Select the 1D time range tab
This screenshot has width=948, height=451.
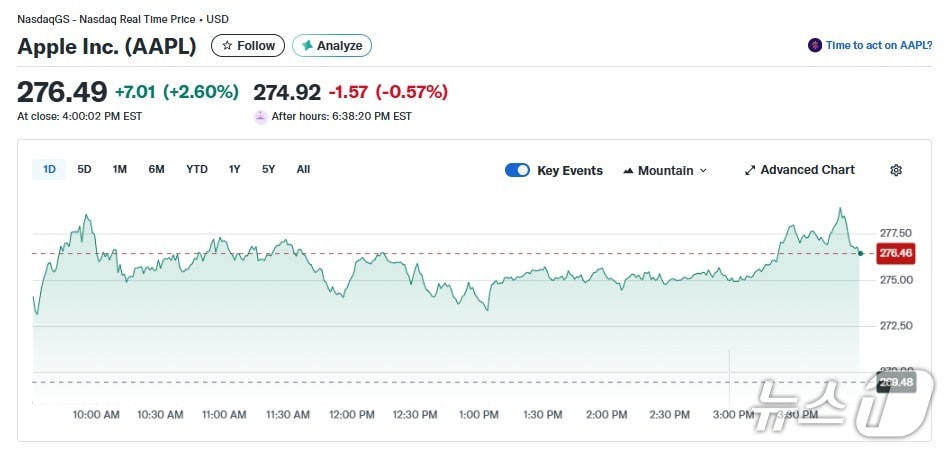tap(49, 169)
